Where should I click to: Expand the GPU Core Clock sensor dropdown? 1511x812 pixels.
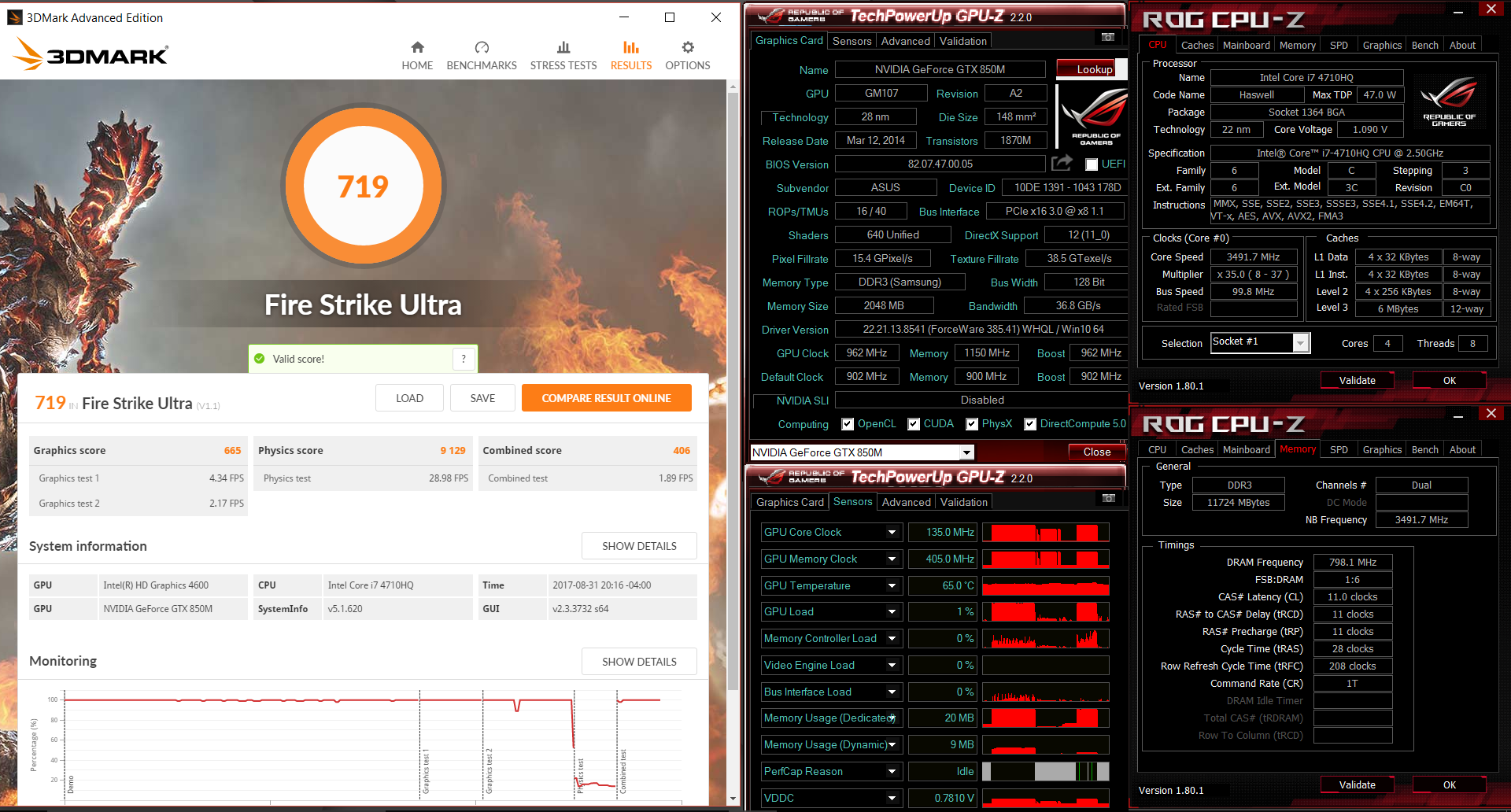[x=892, y=533]
